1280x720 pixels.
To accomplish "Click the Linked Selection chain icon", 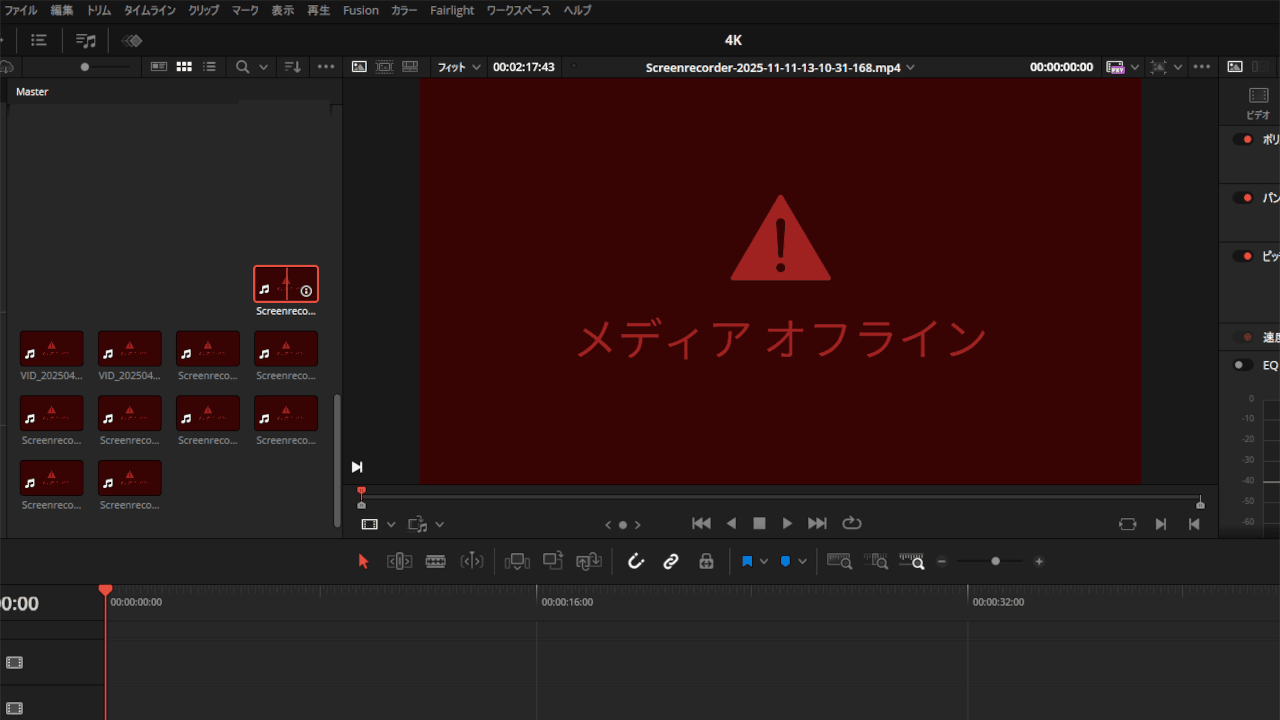I will (x=671, y=562).
